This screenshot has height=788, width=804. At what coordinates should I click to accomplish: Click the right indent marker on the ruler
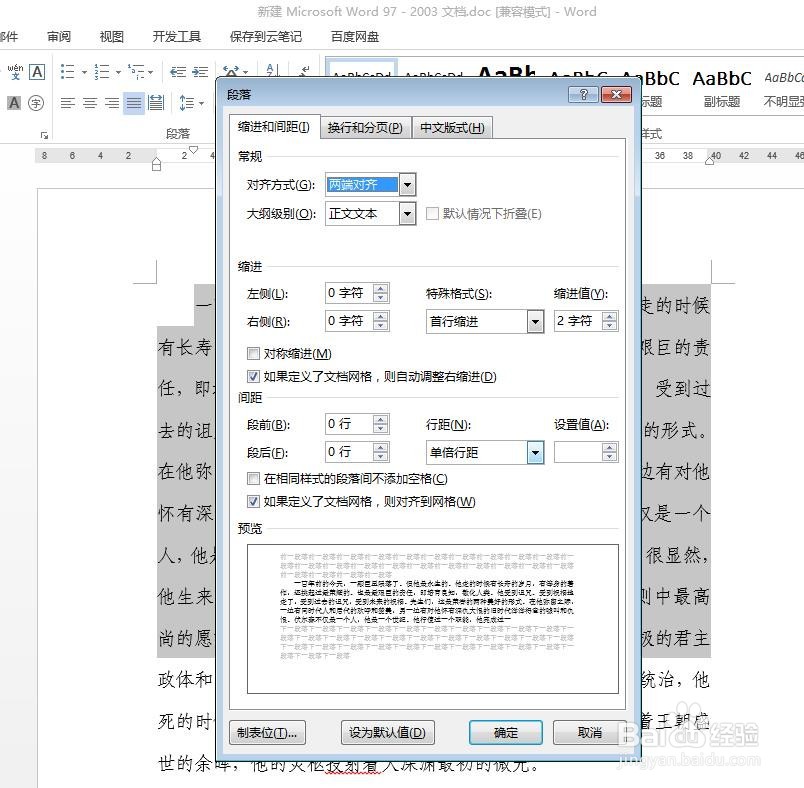710,161
